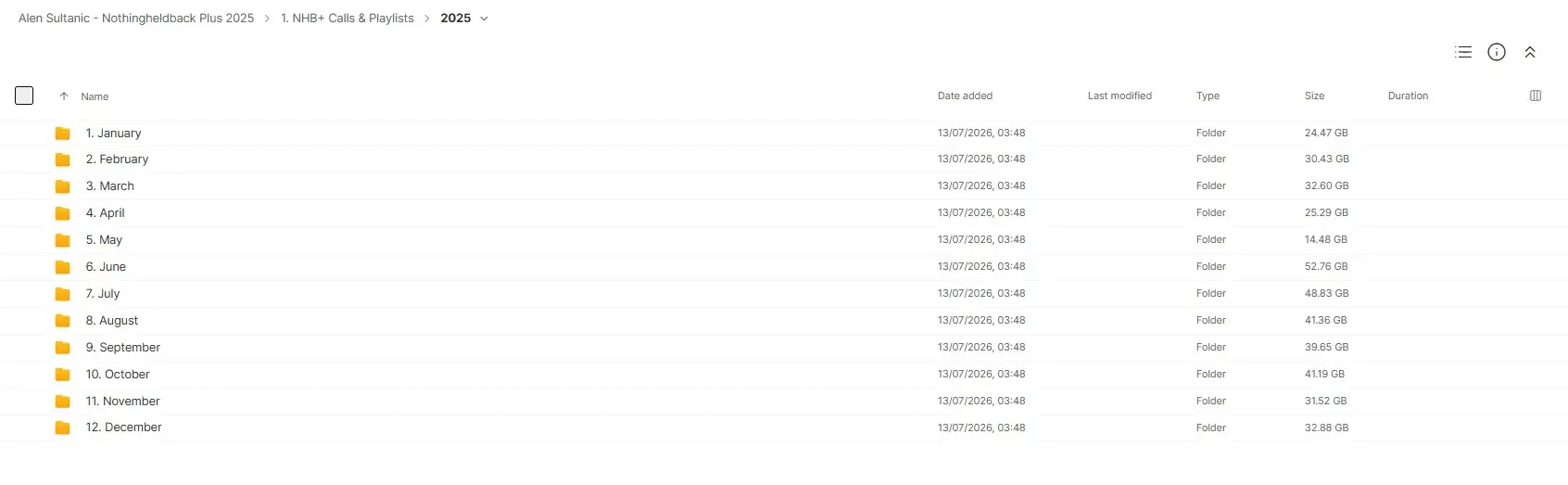1568x485 pixels.
Task: Open the 10. October folder
Action: [x=118, y=374]
